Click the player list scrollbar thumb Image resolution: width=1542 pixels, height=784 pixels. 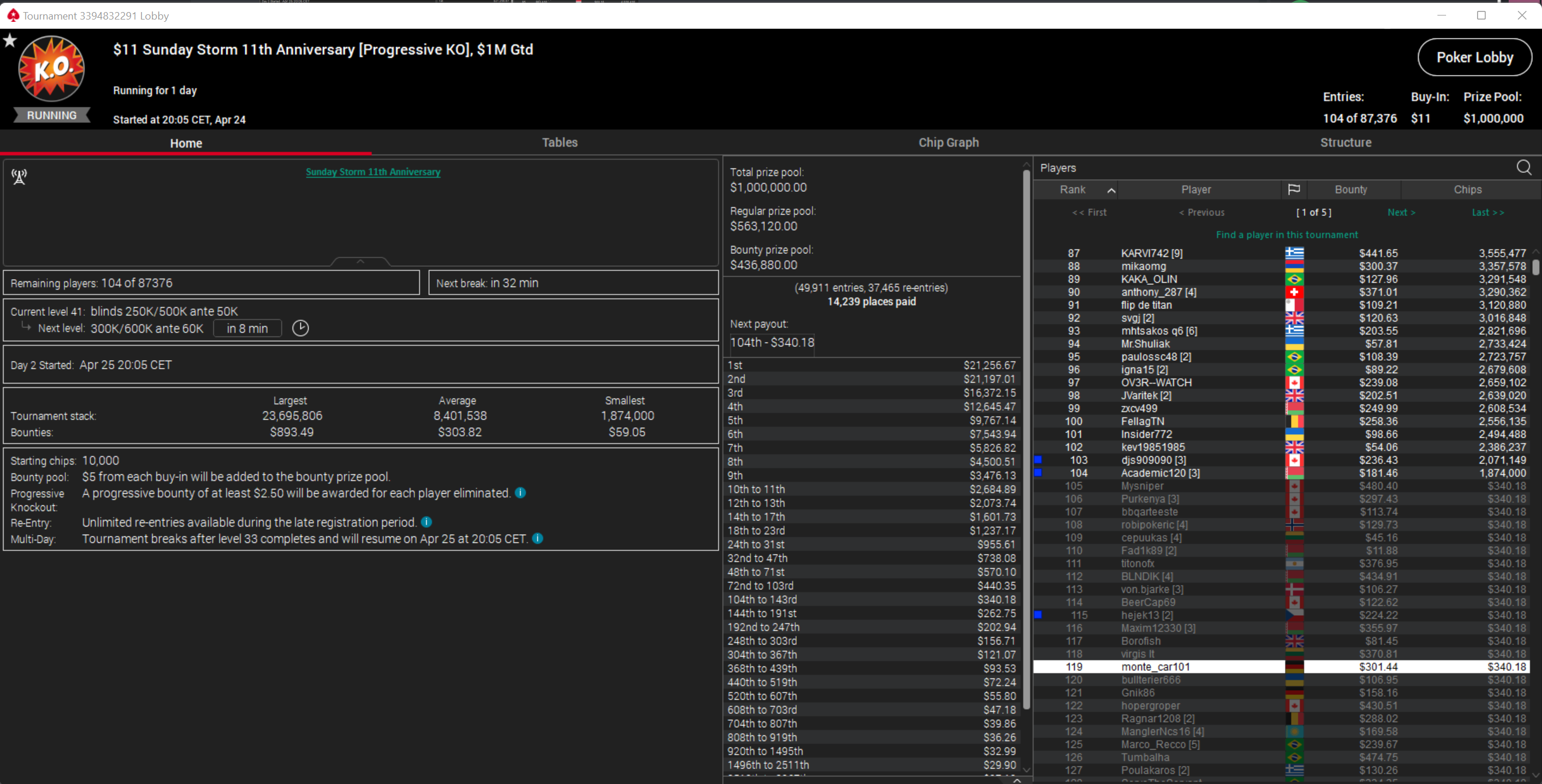click(1536, 267)
